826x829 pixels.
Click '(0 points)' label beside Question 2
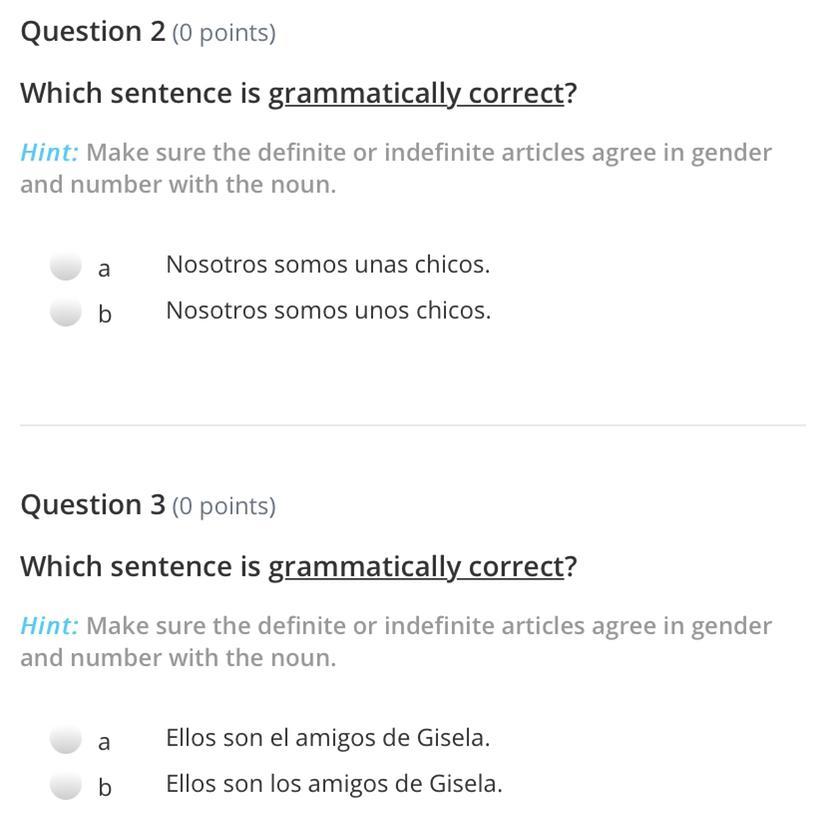[x=224, y=33]
